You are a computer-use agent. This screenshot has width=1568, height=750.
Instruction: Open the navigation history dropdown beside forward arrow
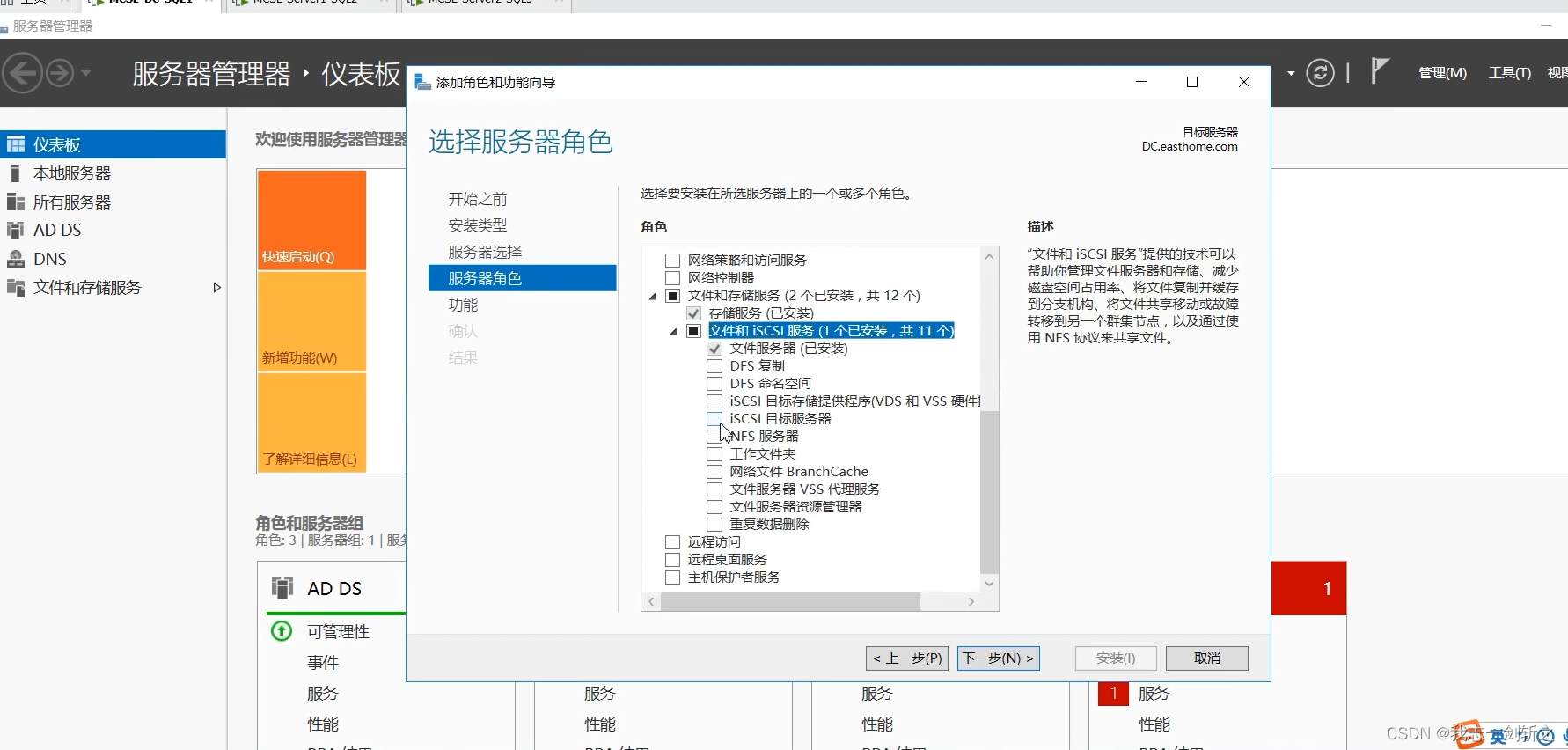tap(85, 72)
